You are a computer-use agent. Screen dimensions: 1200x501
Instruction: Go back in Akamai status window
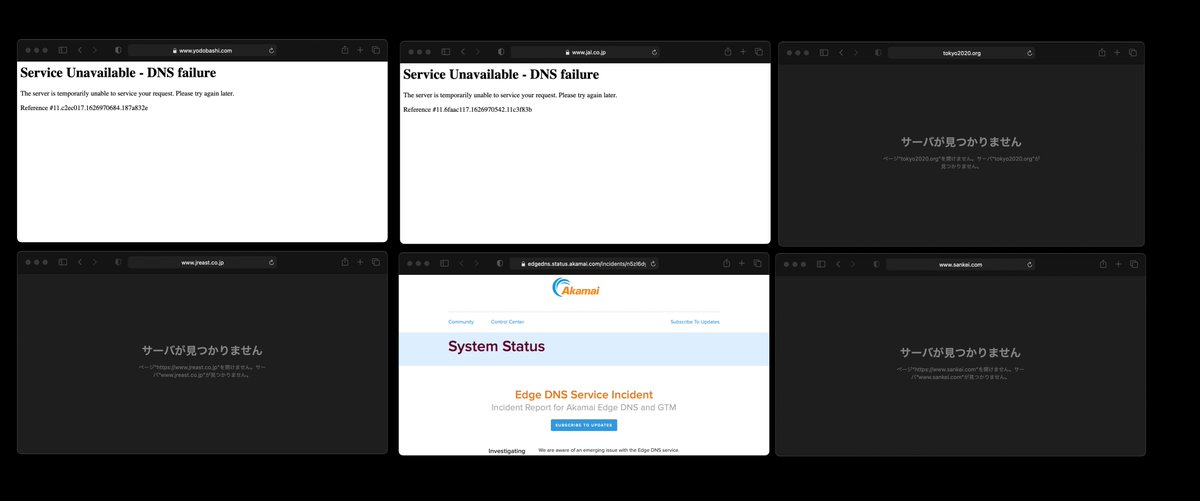click(x=462, y=263)
